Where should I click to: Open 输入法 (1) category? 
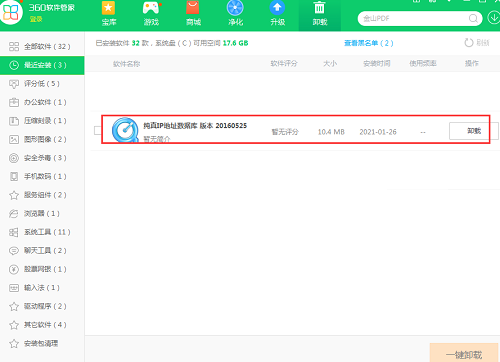coord(42,288)
